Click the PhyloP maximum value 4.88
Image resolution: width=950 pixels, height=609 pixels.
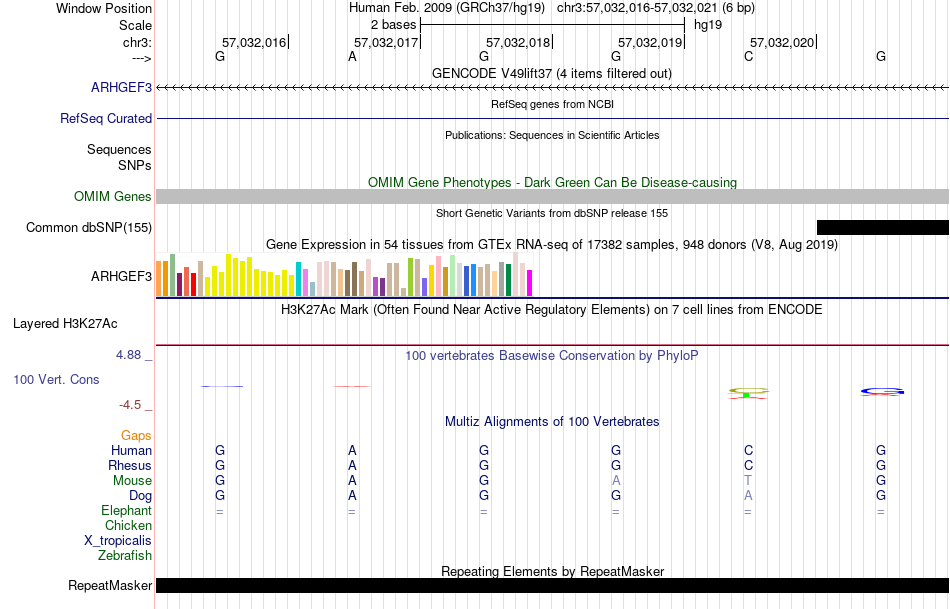pyautogui.click(x=128, y=355)
